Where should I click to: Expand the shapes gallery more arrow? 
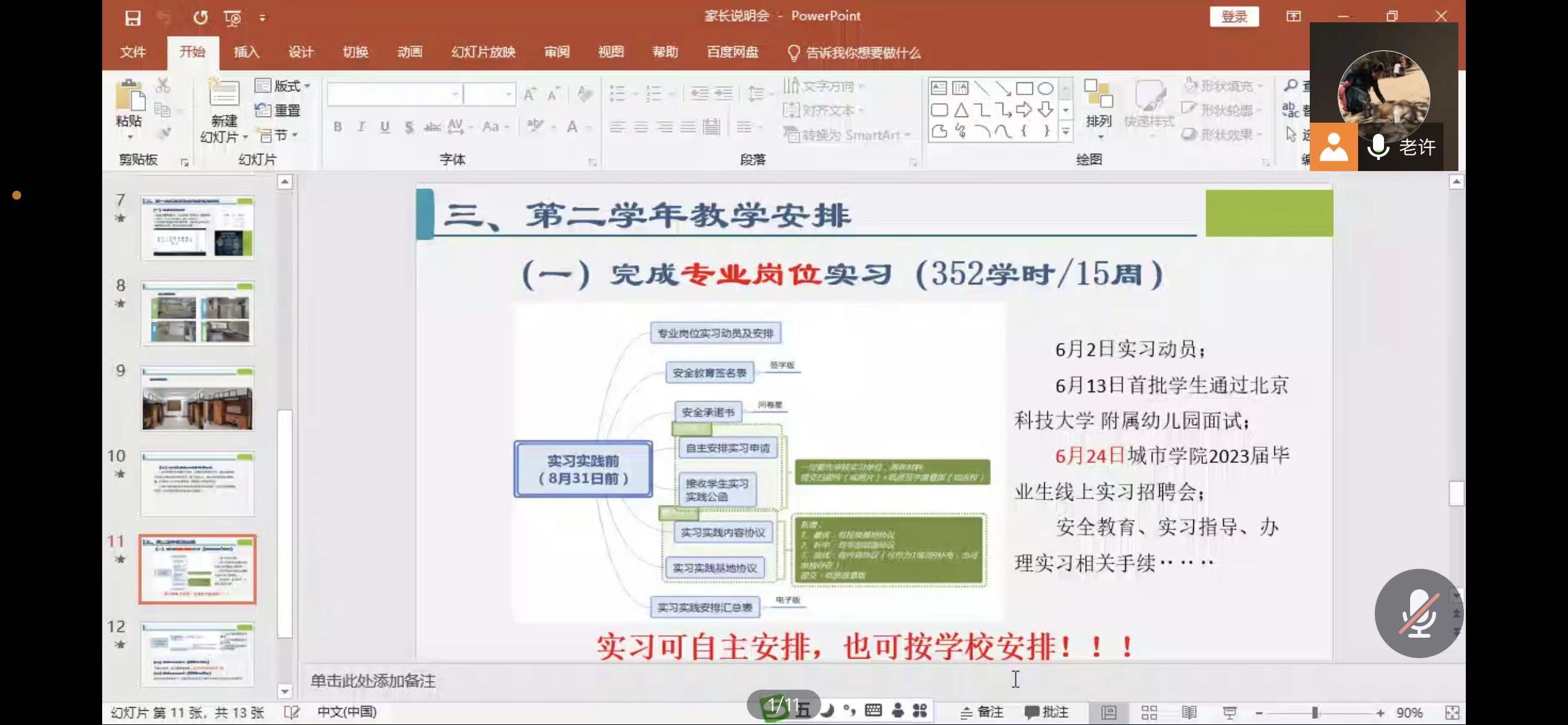(x=1066, y=131)
